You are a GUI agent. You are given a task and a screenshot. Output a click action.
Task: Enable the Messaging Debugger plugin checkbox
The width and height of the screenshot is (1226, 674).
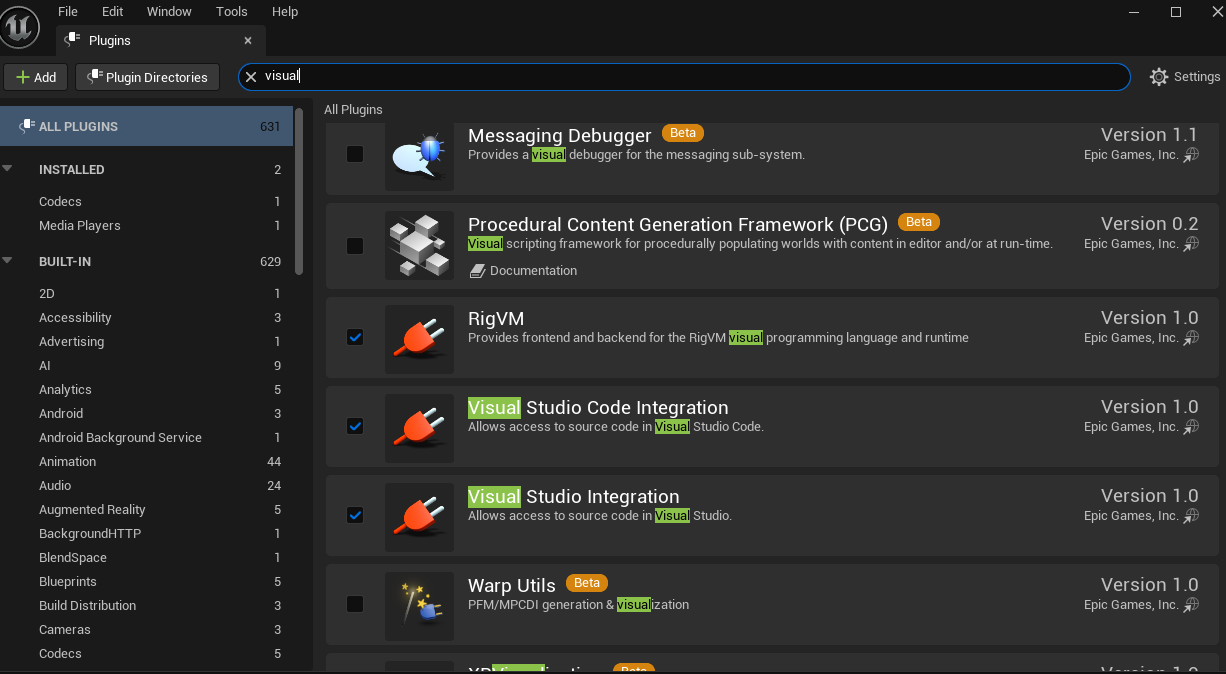click(355, 154)
